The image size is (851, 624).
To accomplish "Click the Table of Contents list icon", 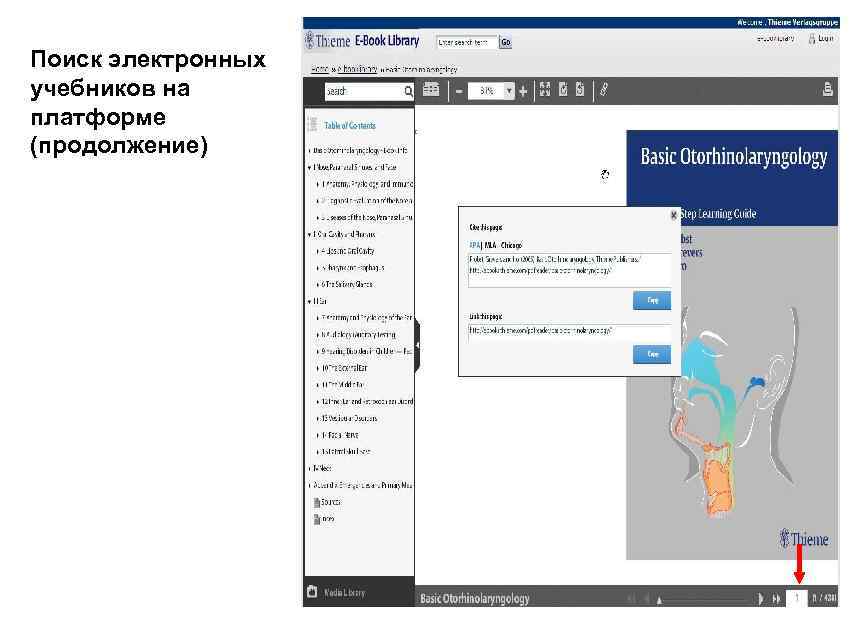I will pyautogui.click(x=313, y=125).
